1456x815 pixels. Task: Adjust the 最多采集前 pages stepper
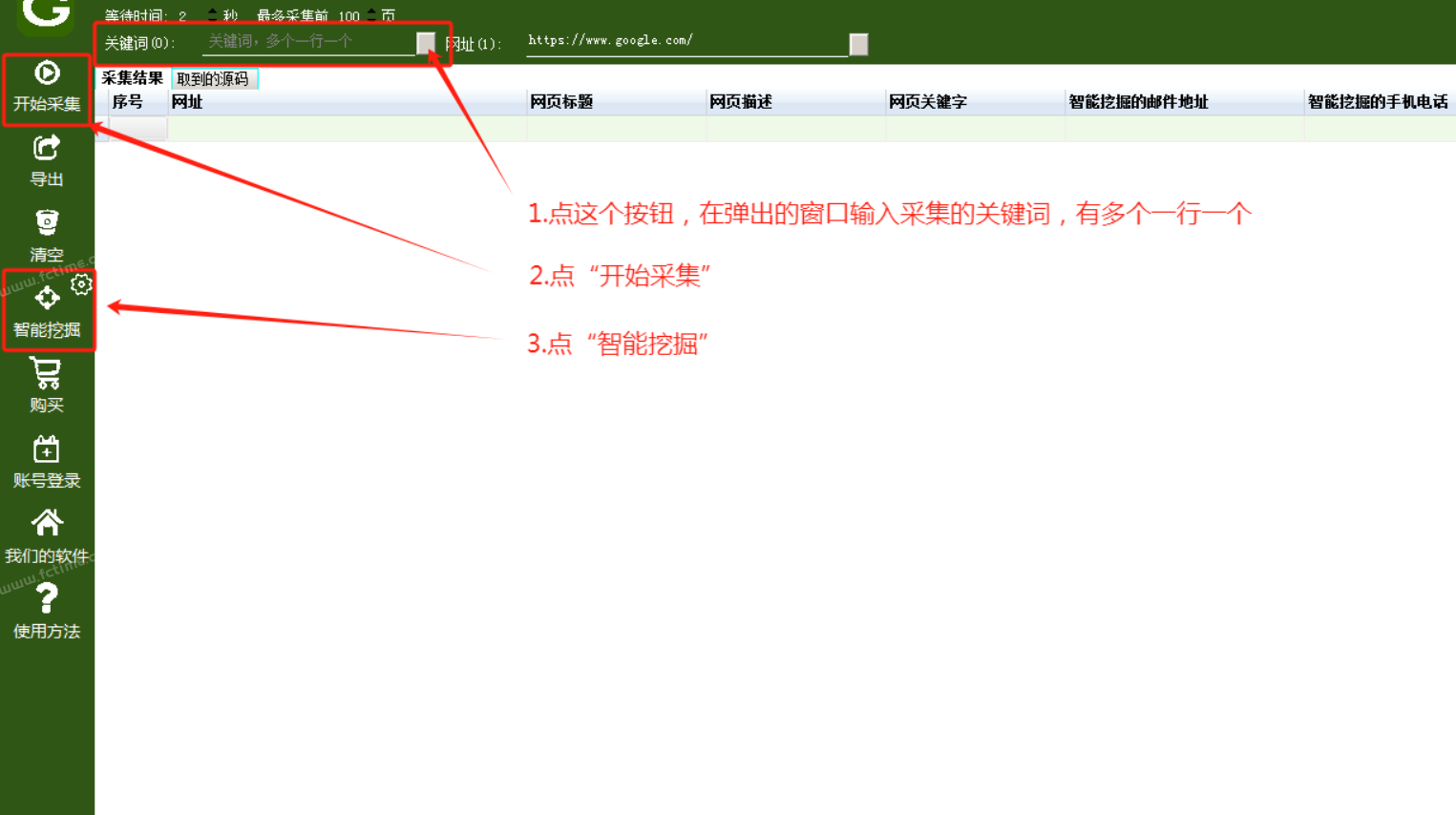pyautogui.click(x=371, y=15)
